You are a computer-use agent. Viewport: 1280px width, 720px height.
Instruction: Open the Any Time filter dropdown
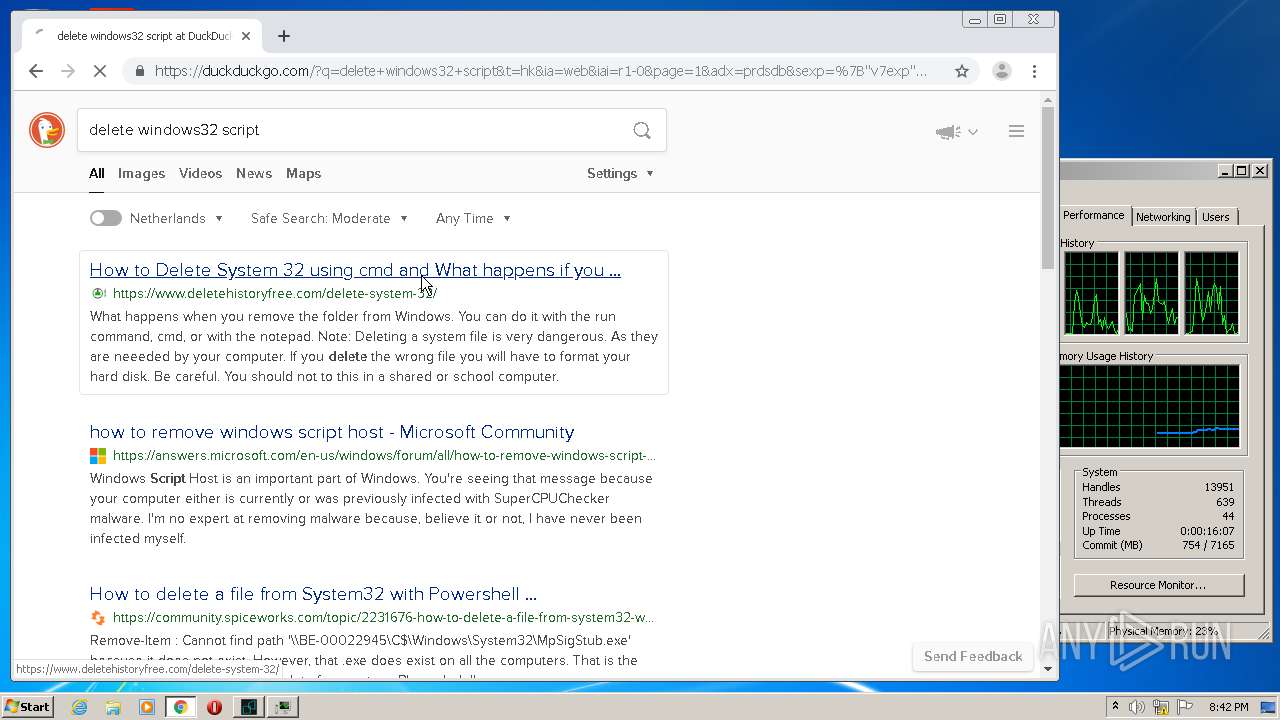pyautogui.click(x=473, y=218)
